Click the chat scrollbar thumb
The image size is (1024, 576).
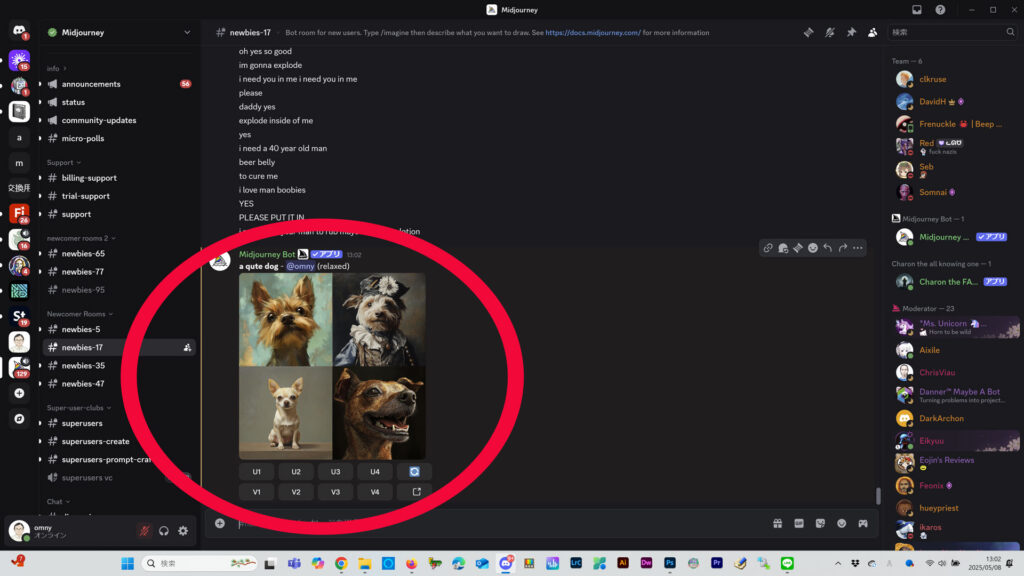878,496
